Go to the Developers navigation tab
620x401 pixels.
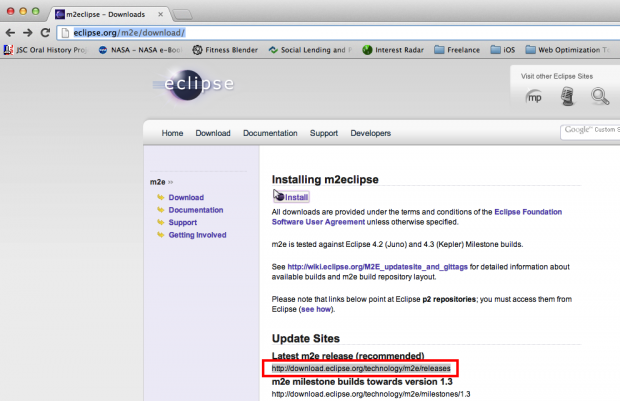pyautogui.click(x=370, y=133)
